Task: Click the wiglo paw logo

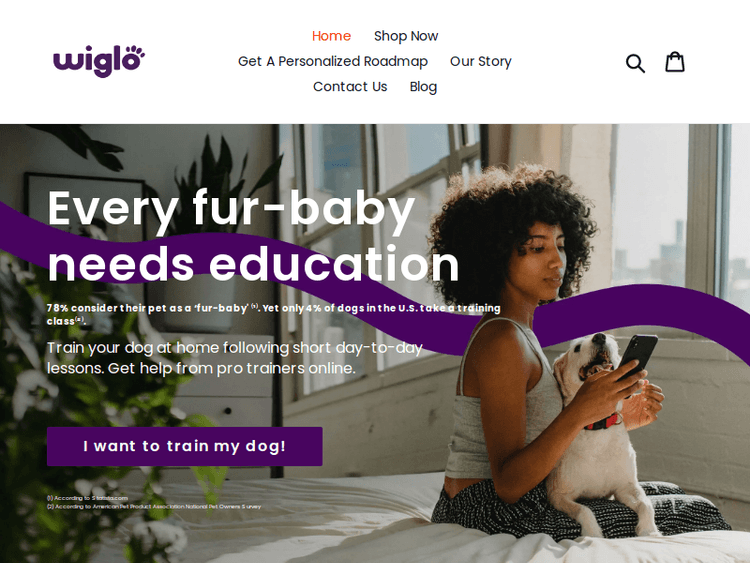Action: point(99,61)
